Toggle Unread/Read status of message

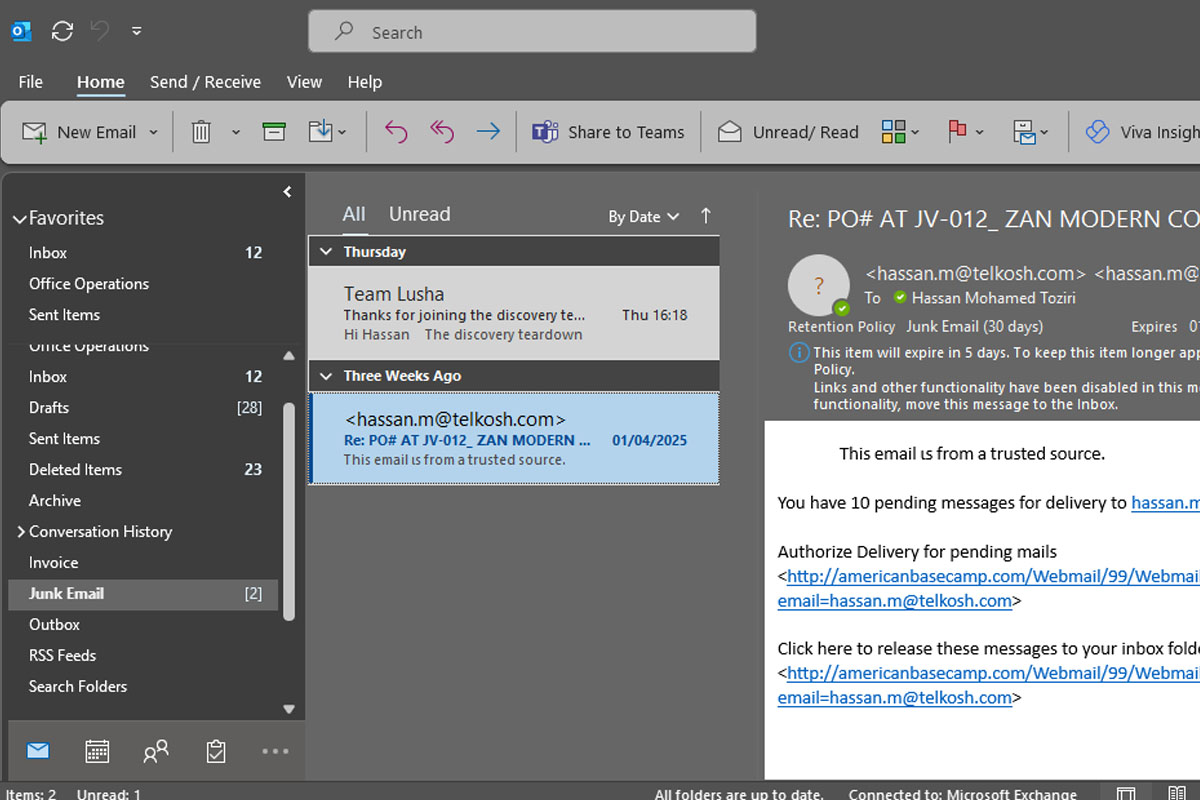coord(788,132)
